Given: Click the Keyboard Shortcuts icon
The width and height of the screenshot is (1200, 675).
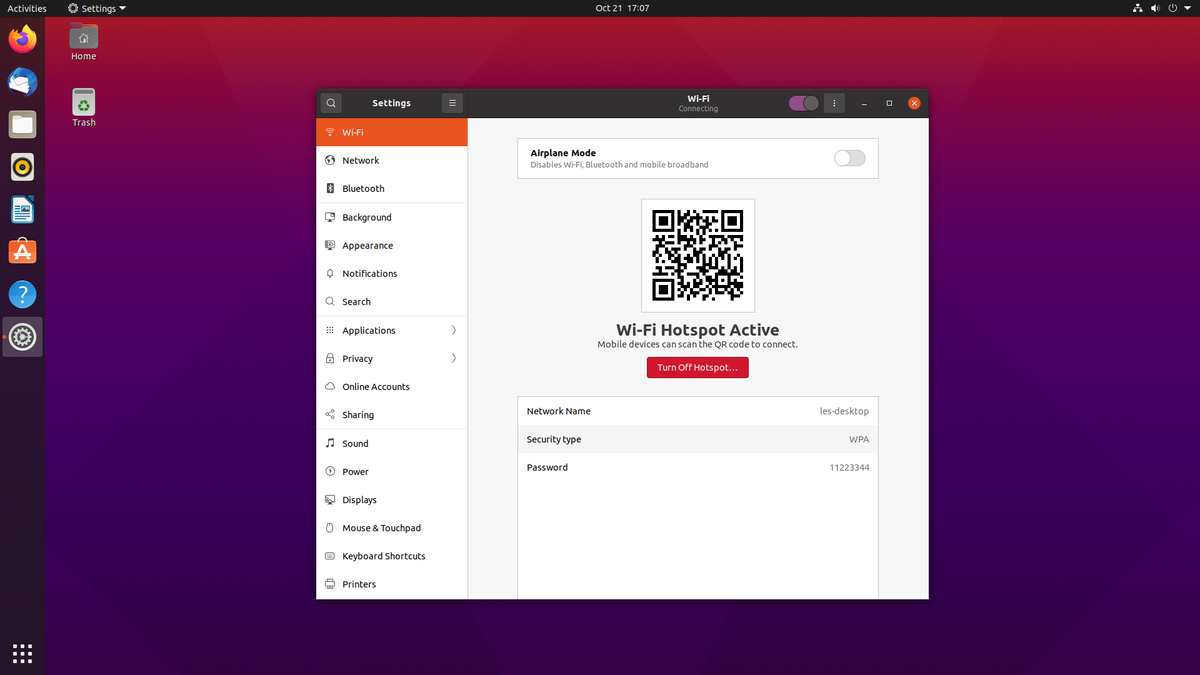Looking at the screenshot, I should pyautogui.click(x=330, y=556).
